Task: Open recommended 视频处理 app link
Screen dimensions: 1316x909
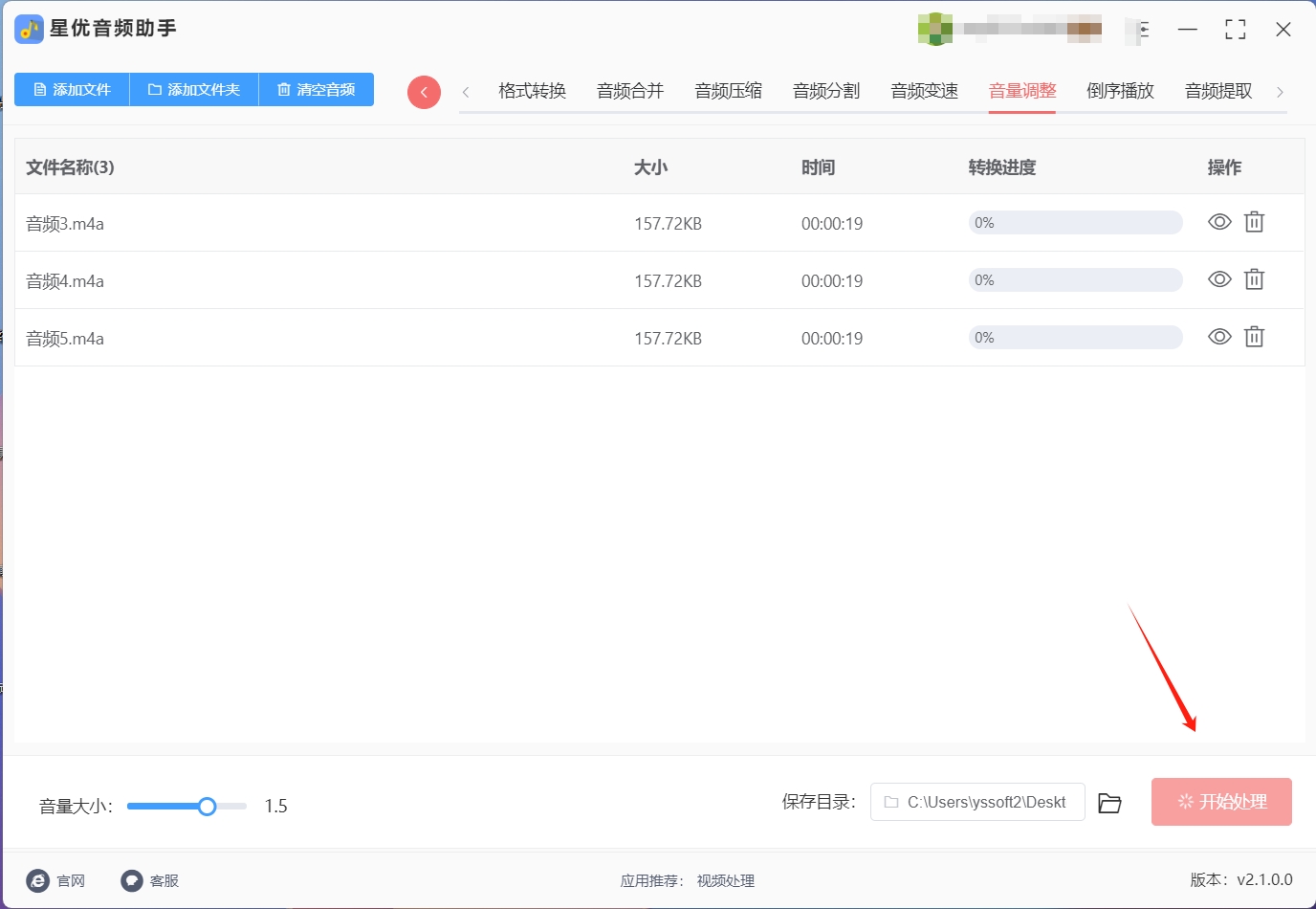Action: tap(725, 880)
